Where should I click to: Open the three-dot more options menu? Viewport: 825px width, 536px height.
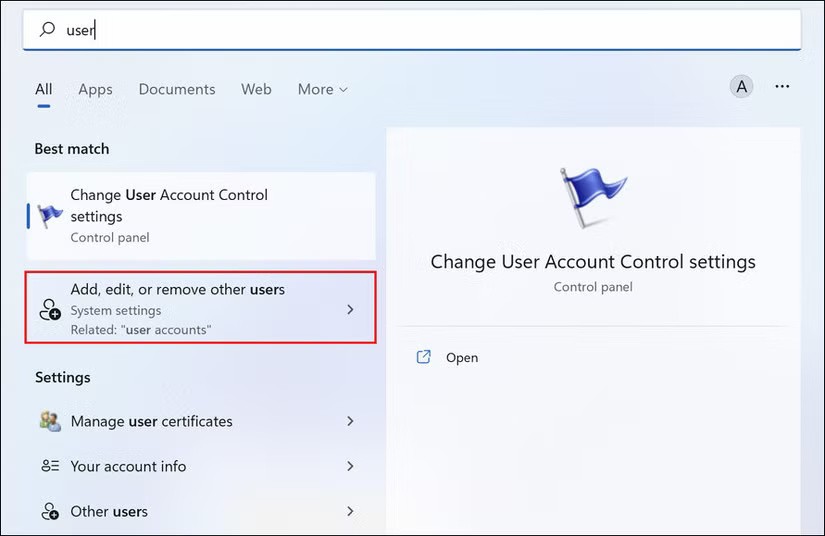coord(782,87)
